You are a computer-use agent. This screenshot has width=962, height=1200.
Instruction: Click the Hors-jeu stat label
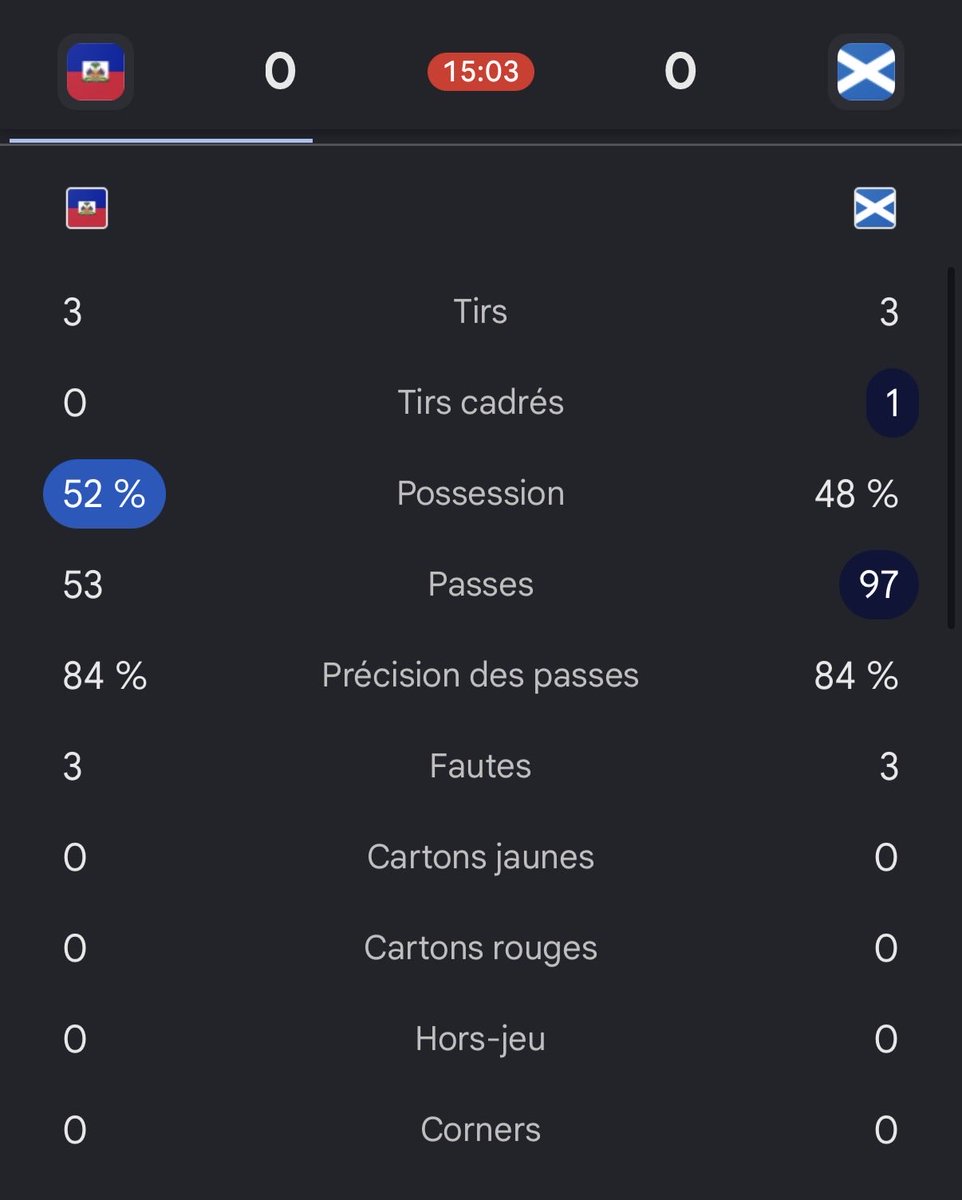coord(481,1040)
